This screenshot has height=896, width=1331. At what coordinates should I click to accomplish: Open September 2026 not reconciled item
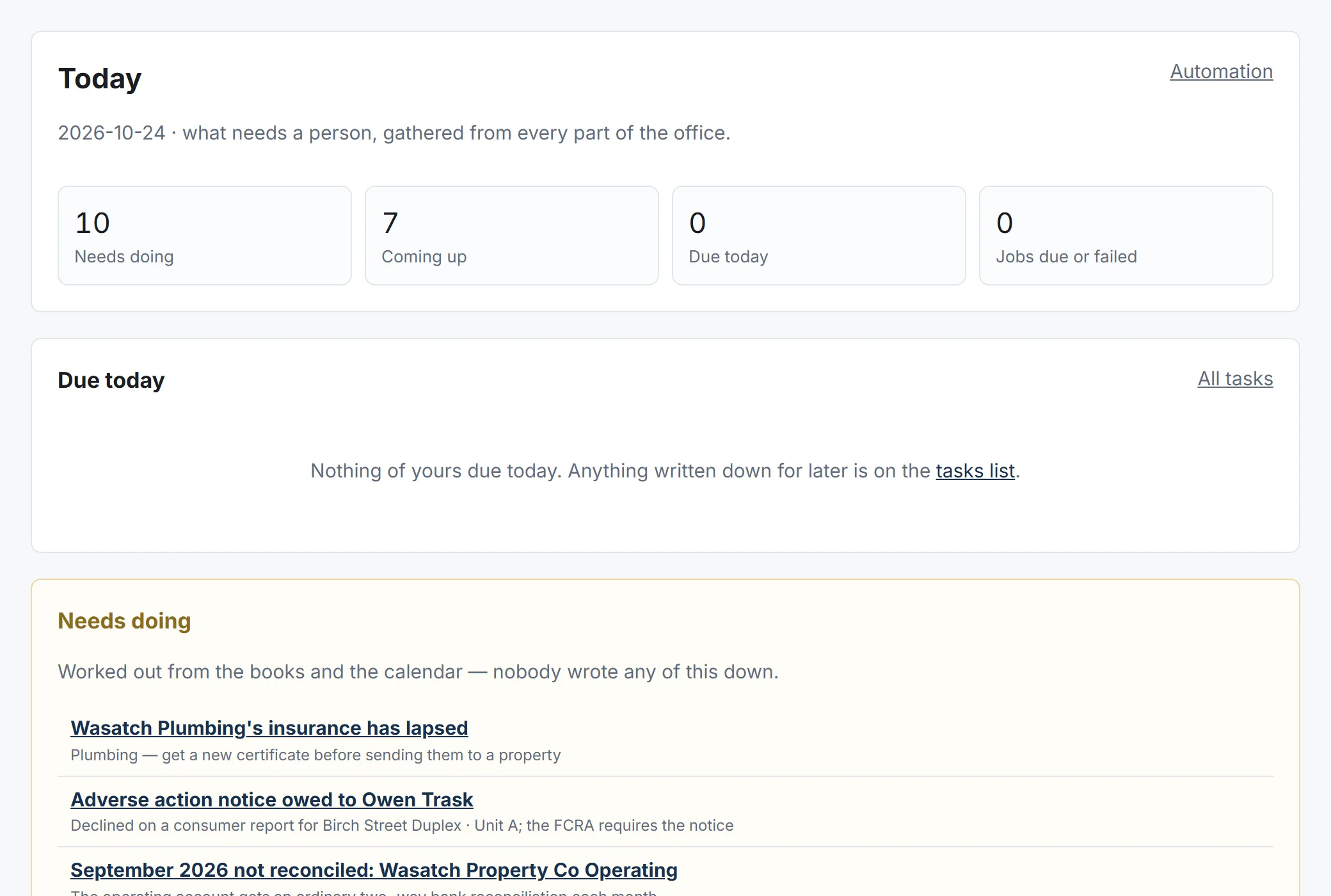pos(374,870)
